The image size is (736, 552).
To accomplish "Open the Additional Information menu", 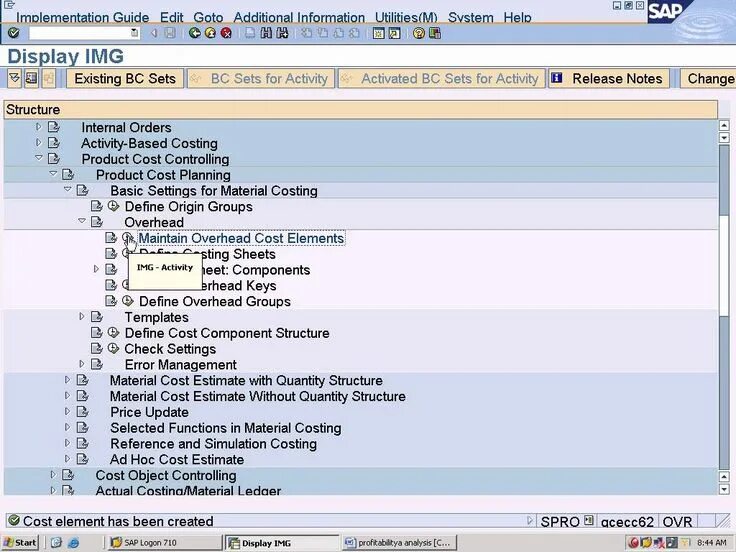I will (299, 17).
